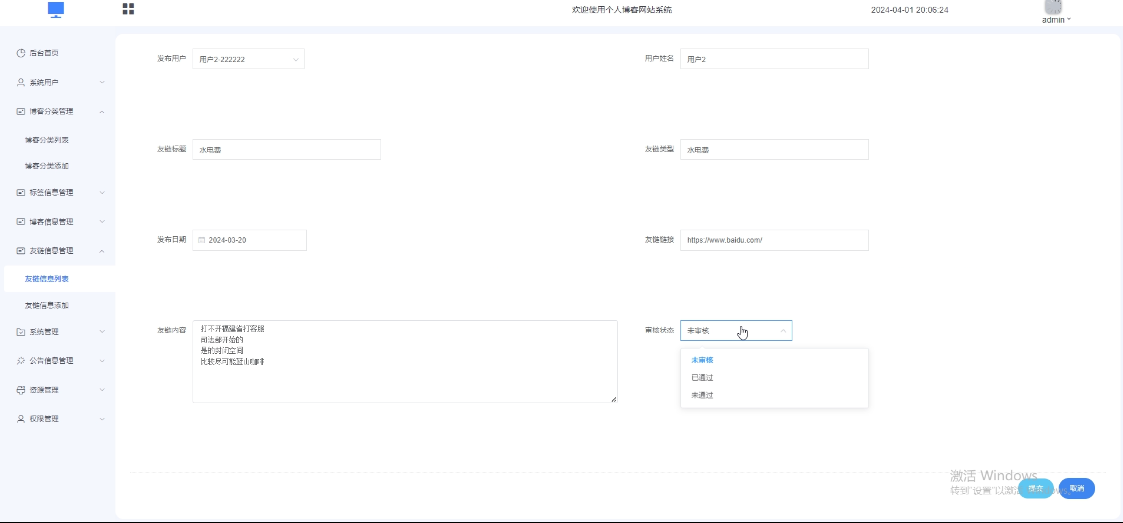Viewport: 1123px width, 523px height.
Task: Click the 提交 submit button
Action: [x=1036, y=489]
